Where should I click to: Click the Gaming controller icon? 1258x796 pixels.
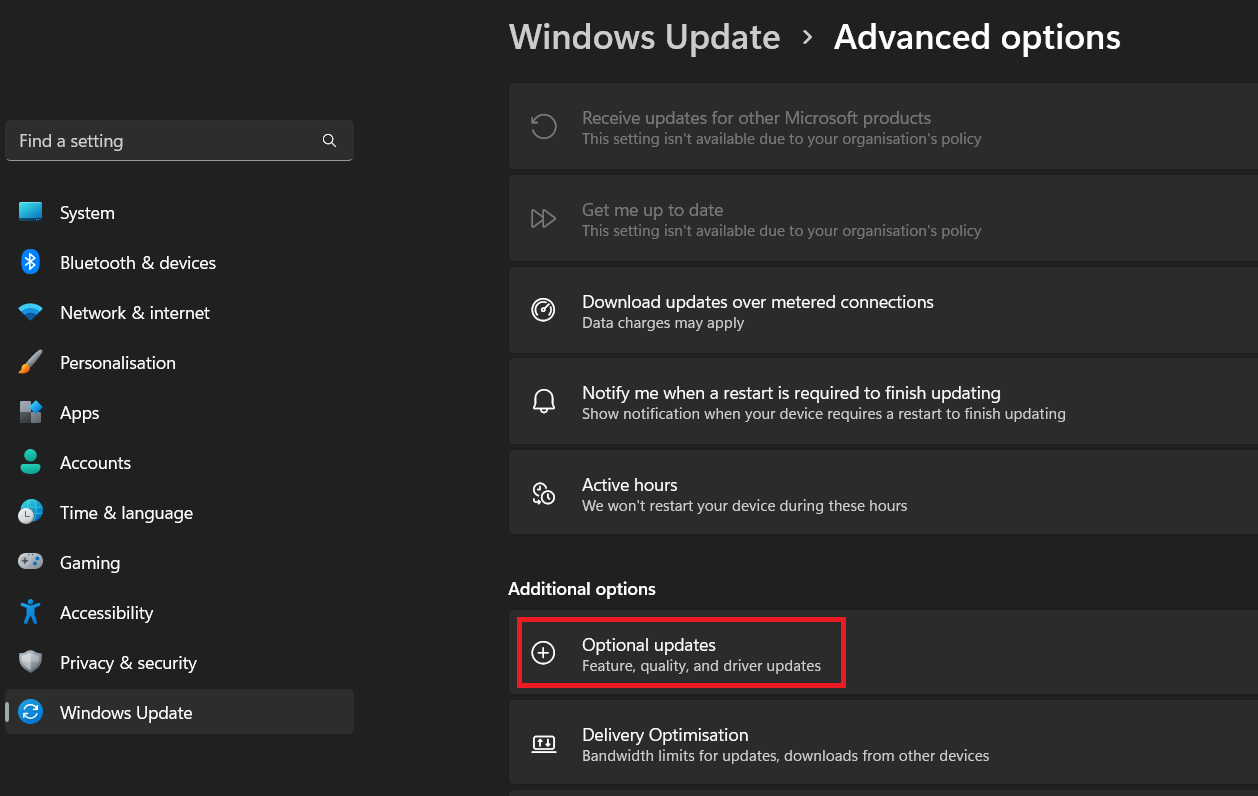tap(31, 562)
